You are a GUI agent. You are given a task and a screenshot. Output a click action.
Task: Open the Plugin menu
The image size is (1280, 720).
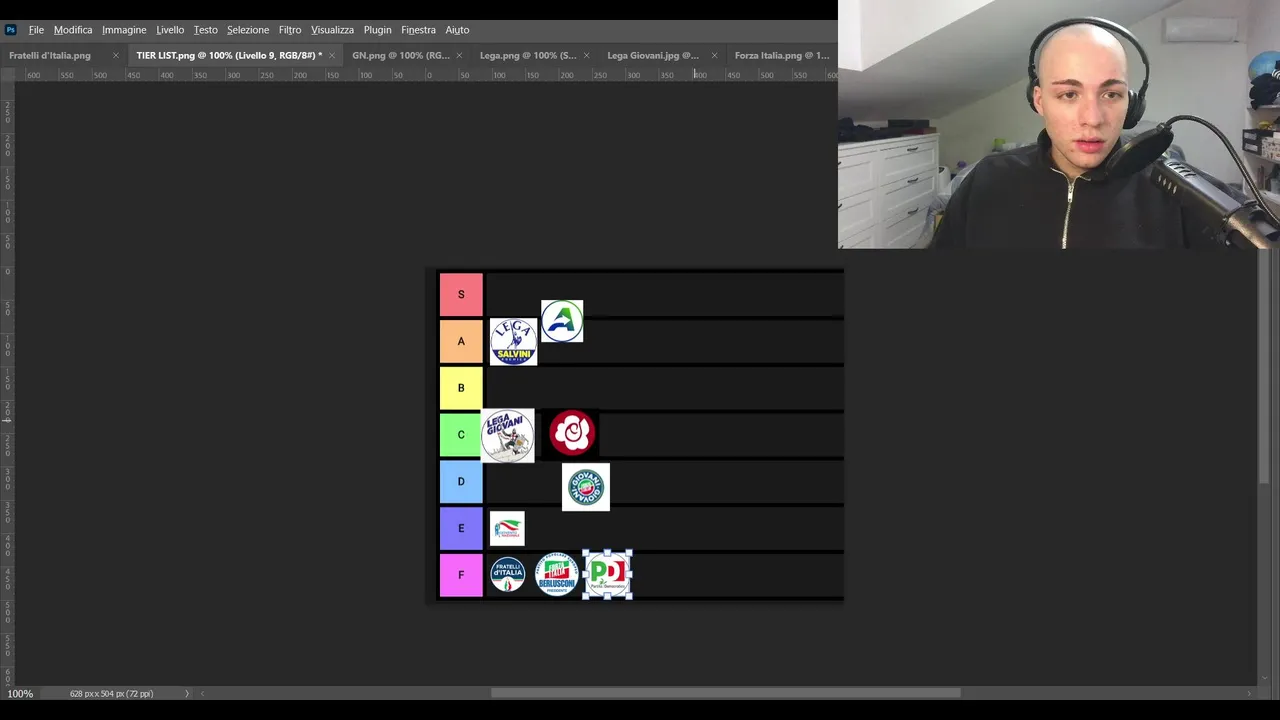378,30
